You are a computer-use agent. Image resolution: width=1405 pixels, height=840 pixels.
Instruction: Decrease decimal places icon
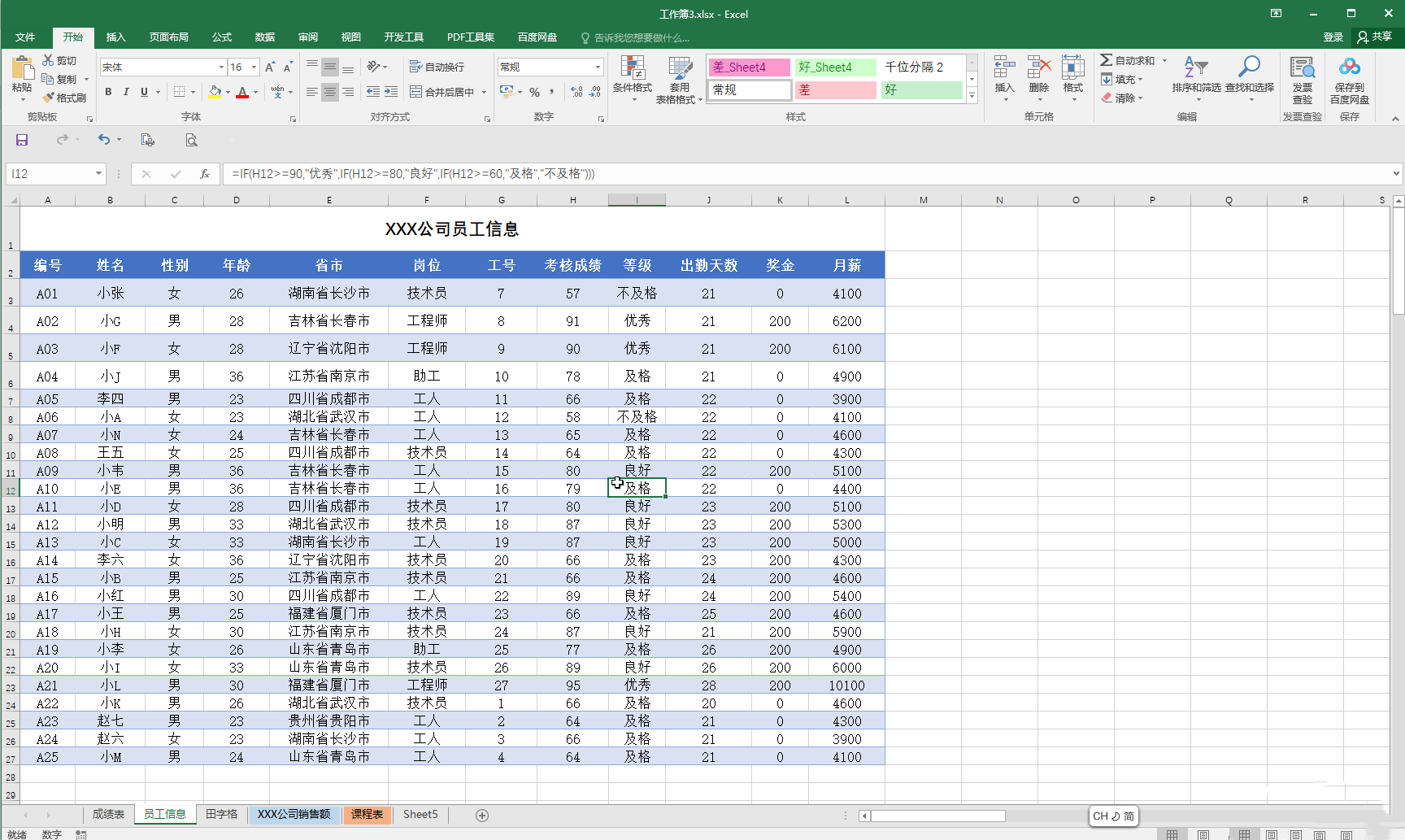595,92
